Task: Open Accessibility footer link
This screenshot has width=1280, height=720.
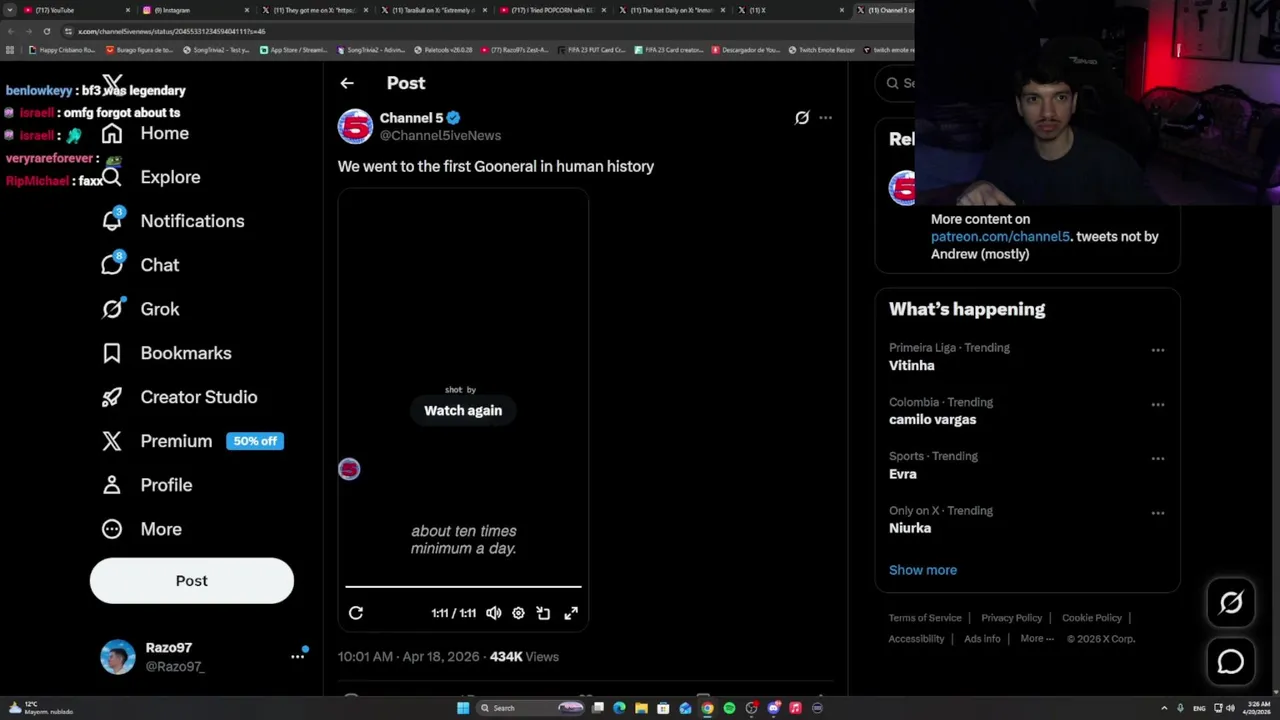Action: click(916, 639)
